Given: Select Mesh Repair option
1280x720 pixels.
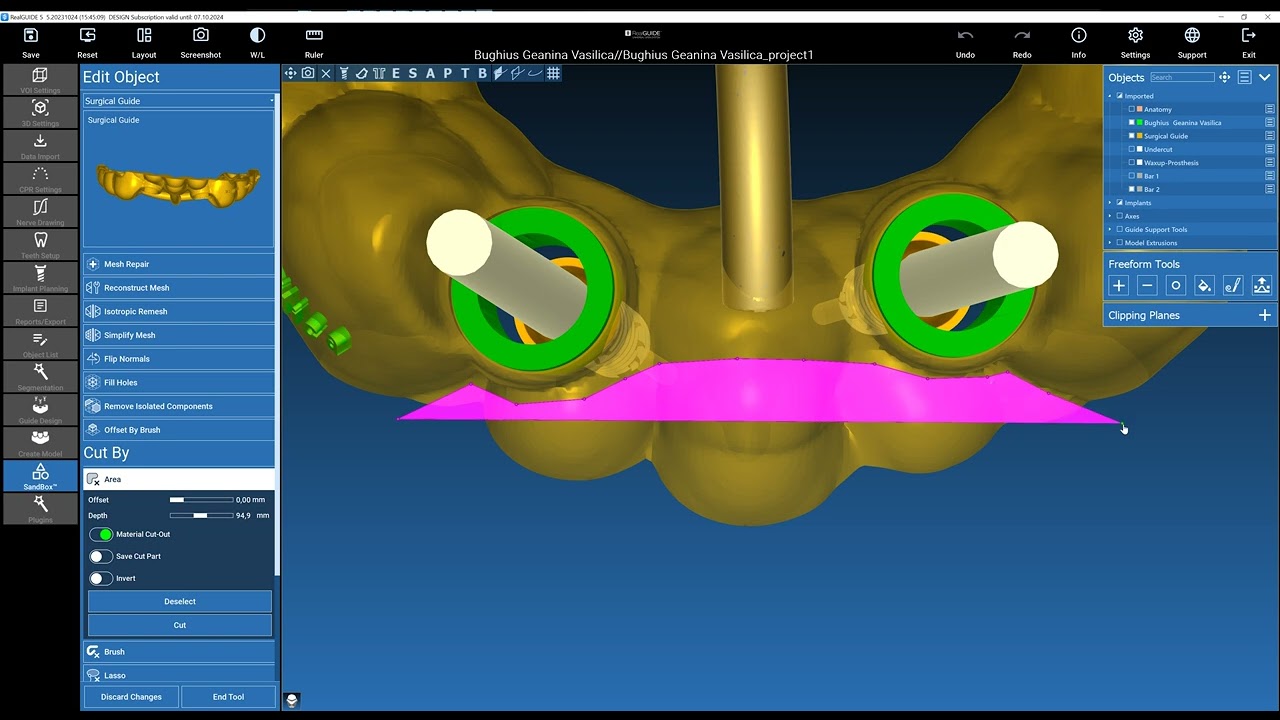Looking at the screenshot, I should click(x=179, y=264).
